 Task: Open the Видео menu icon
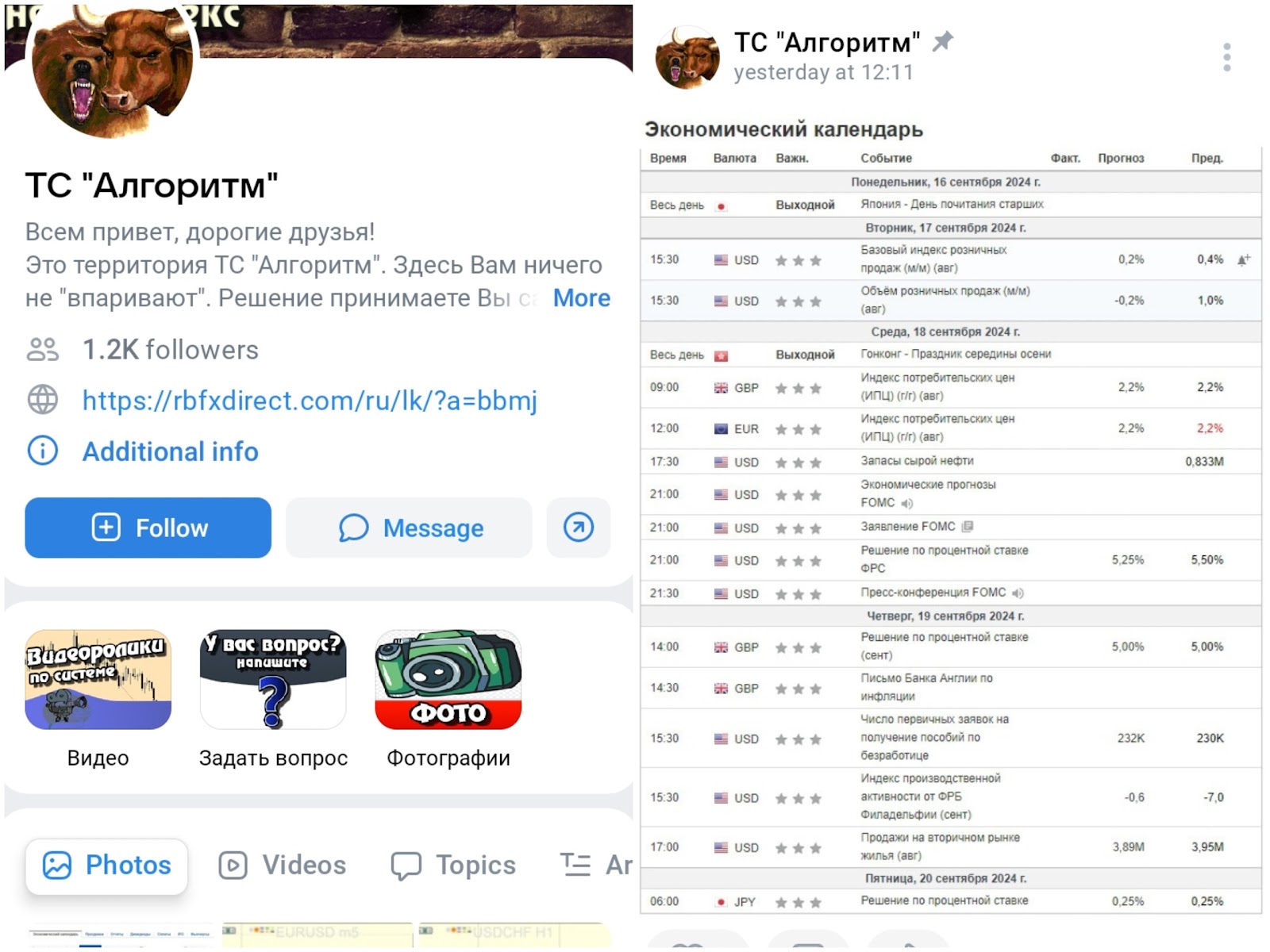pos(98,680)
